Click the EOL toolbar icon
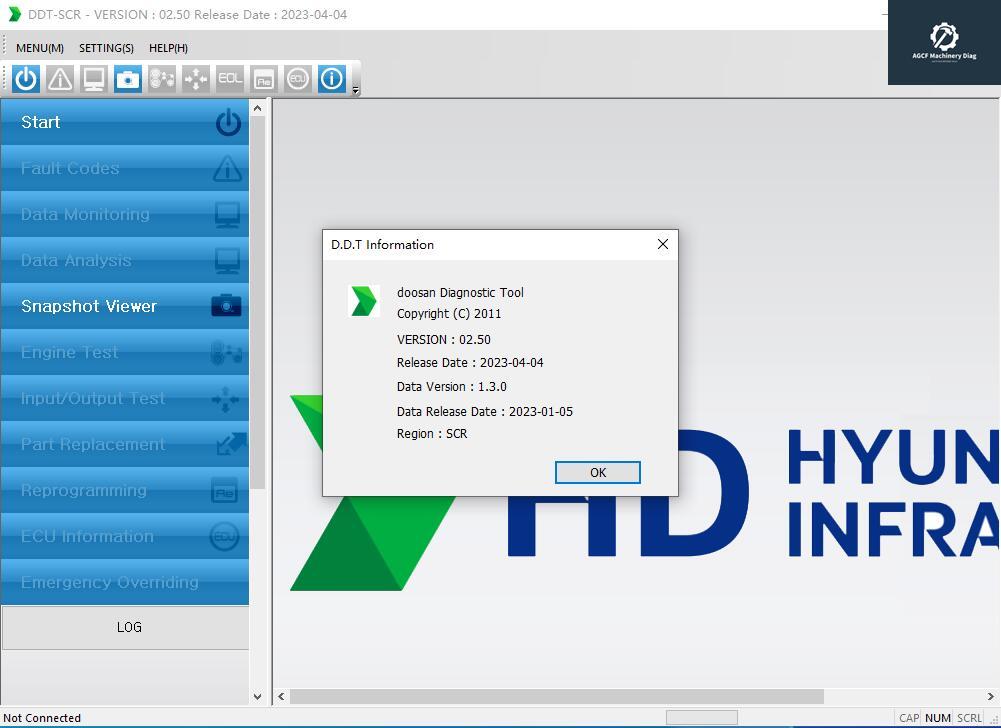Screen dimensions: 1001x728 230,78
